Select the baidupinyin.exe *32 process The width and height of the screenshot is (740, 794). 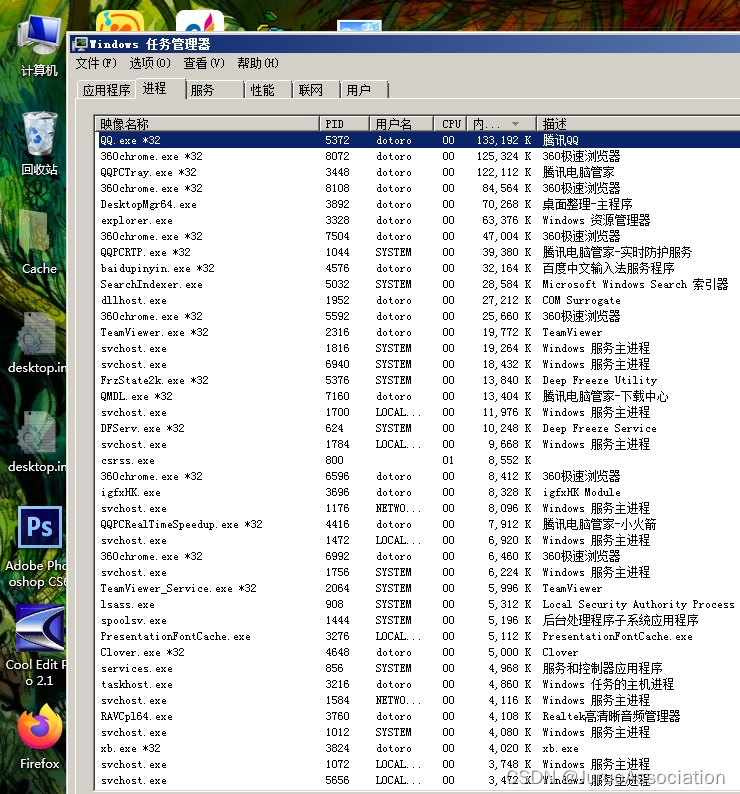418,268
